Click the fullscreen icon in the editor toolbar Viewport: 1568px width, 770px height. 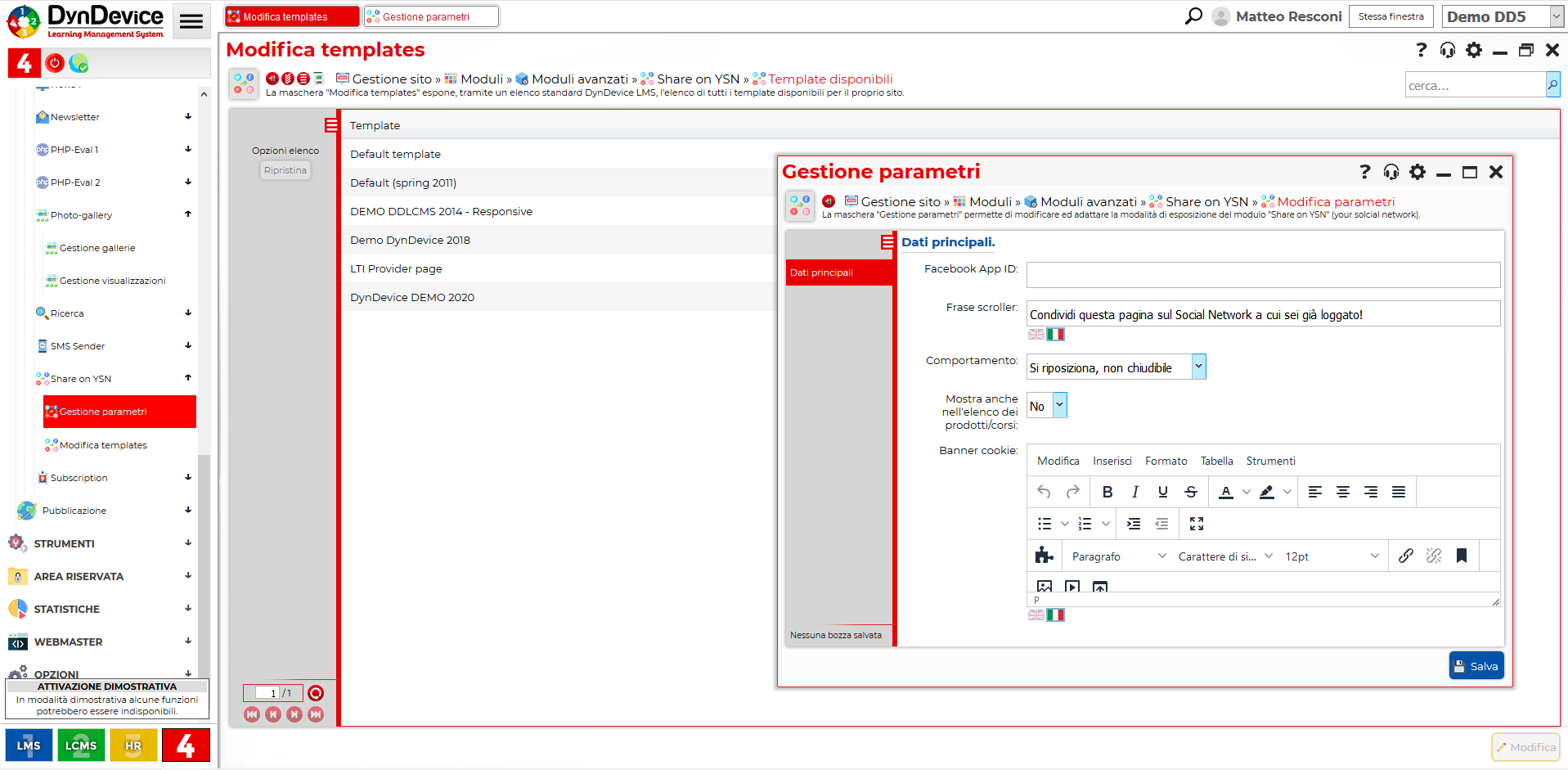[1196, 524]
